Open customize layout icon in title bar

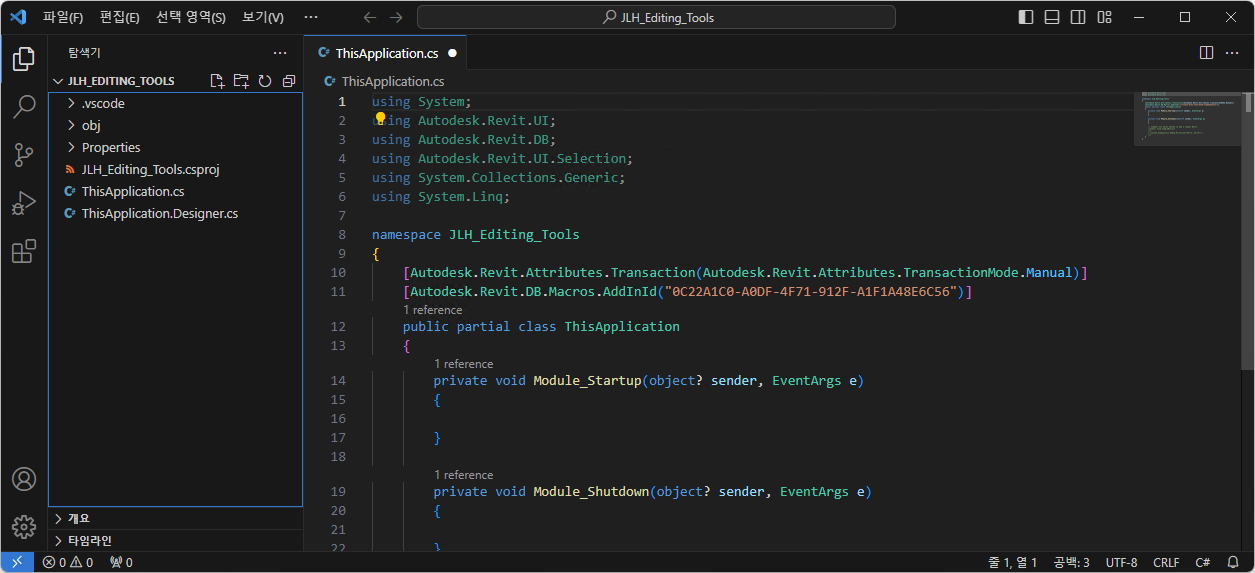1104,17
